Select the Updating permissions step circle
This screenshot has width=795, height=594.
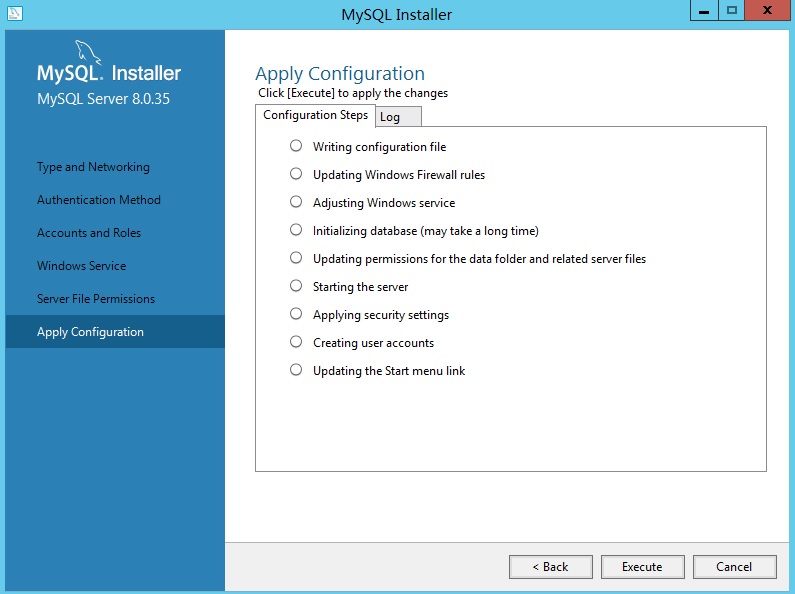click(x=296, y=257)
